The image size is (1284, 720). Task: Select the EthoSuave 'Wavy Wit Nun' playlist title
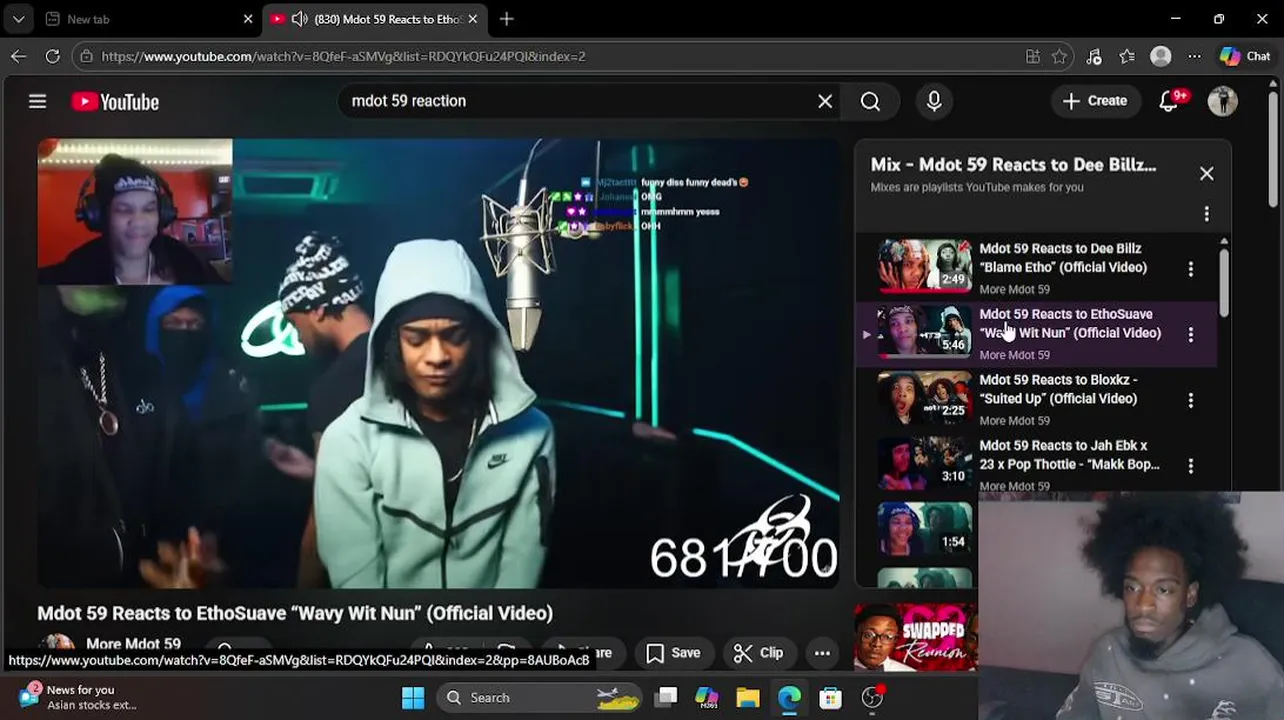[x=1070, y=323]
